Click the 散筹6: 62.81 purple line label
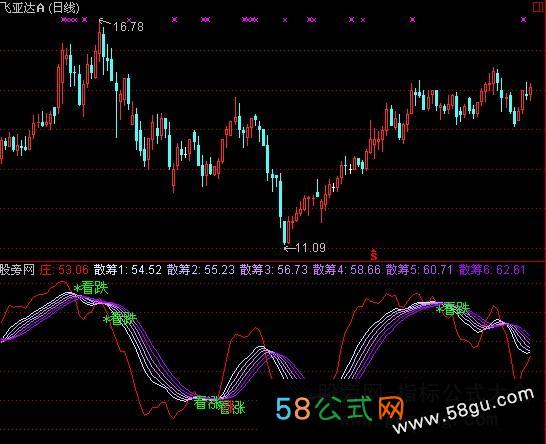This screenshot has height=444, width=546. (492, 270)
